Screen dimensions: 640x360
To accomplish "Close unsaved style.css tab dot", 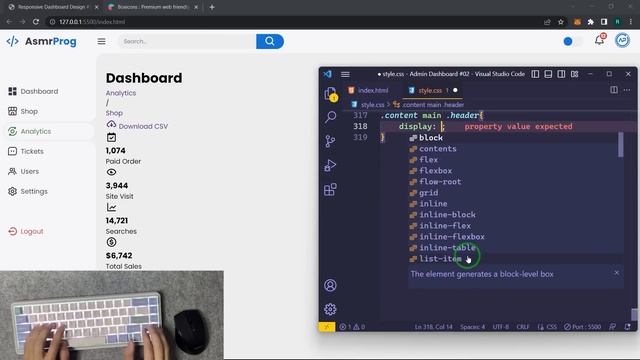I will tap(455, 90).
